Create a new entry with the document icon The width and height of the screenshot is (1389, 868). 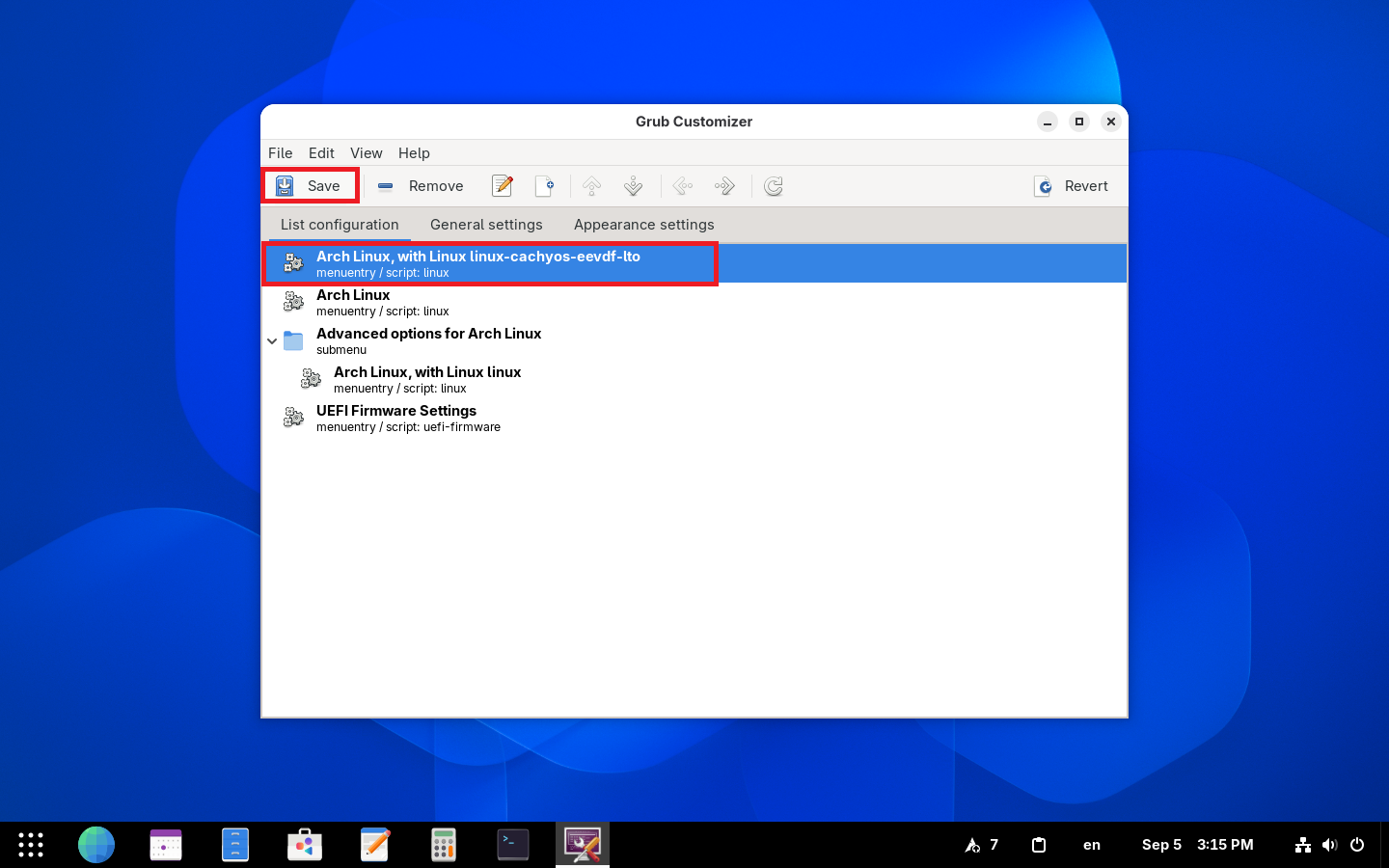(x=545, y=186)
